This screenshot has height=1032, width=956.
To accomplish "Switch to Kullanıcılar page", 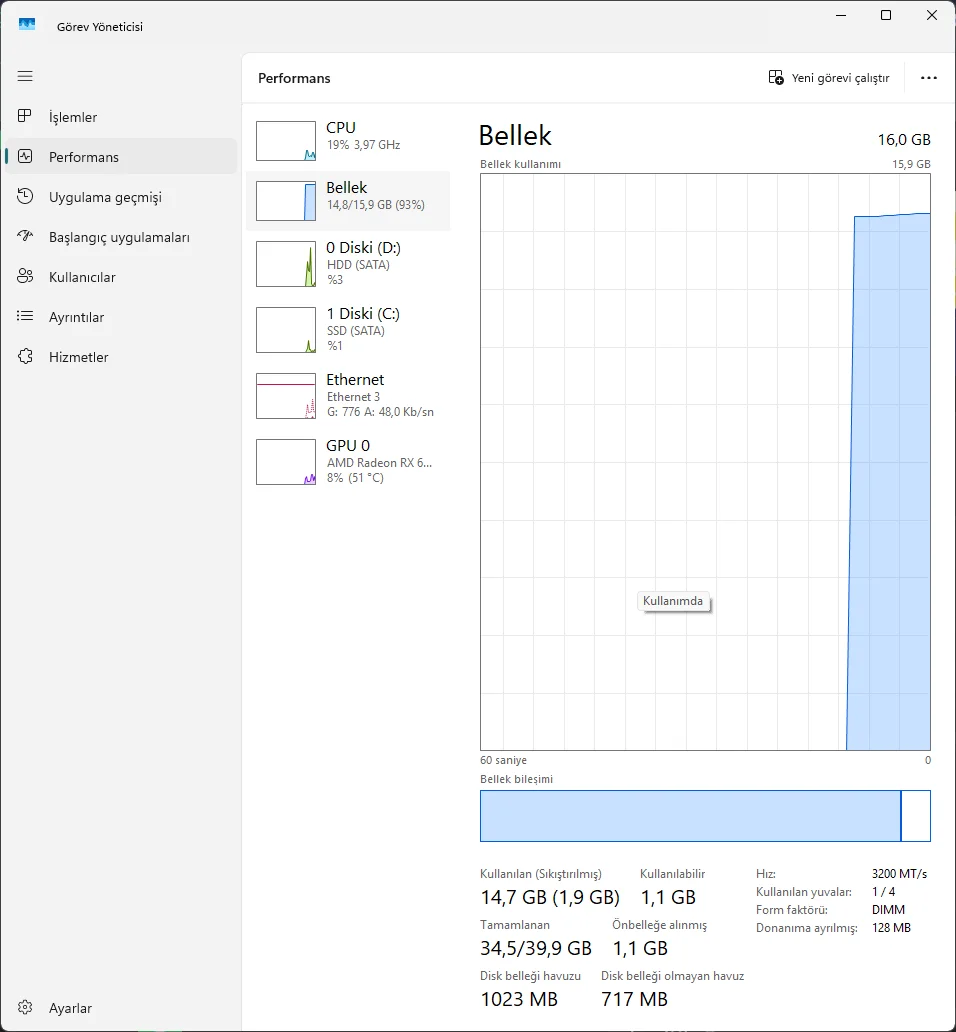I will [x=121, y=277].
